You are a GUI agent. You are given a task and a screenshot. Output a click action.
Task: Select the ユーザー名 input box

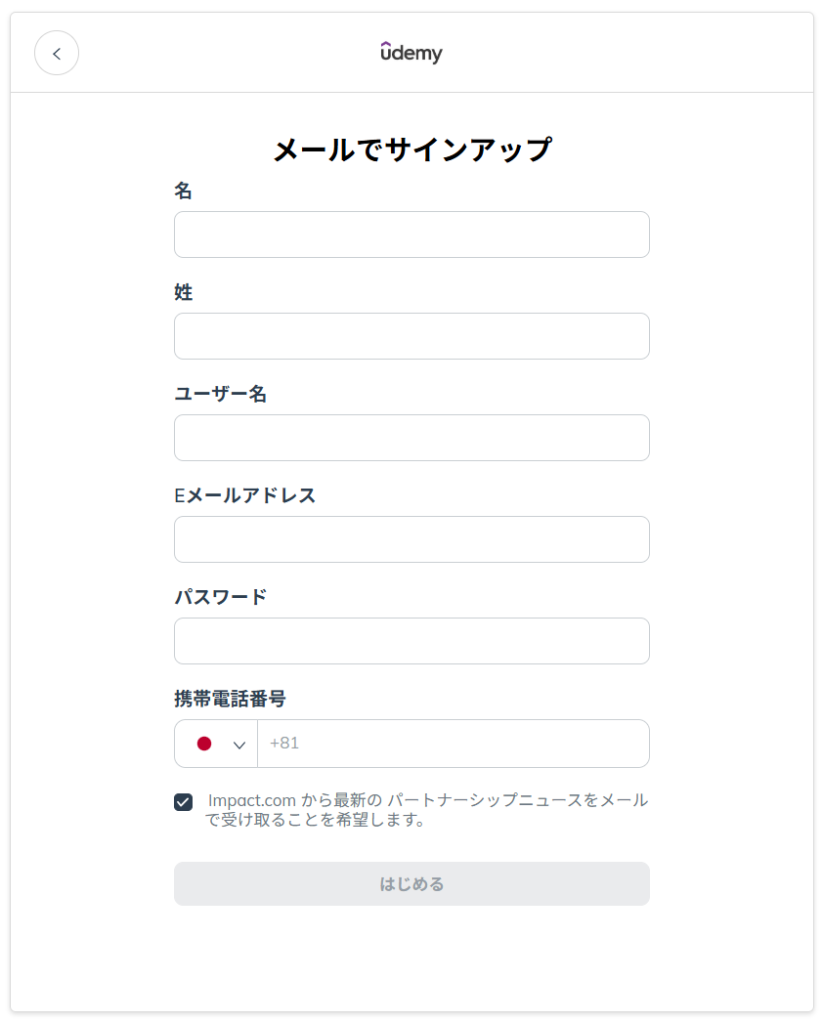[411, 438]
